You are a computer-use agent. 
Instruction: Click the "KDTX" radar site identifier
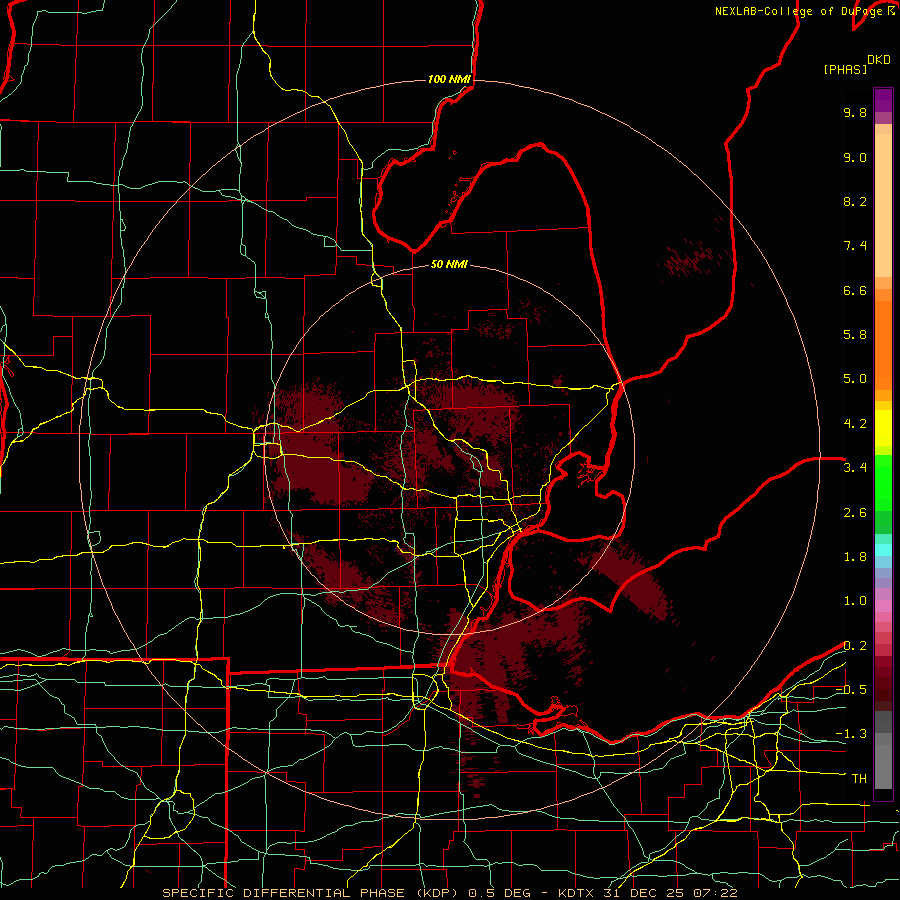[x=576, y=893]
